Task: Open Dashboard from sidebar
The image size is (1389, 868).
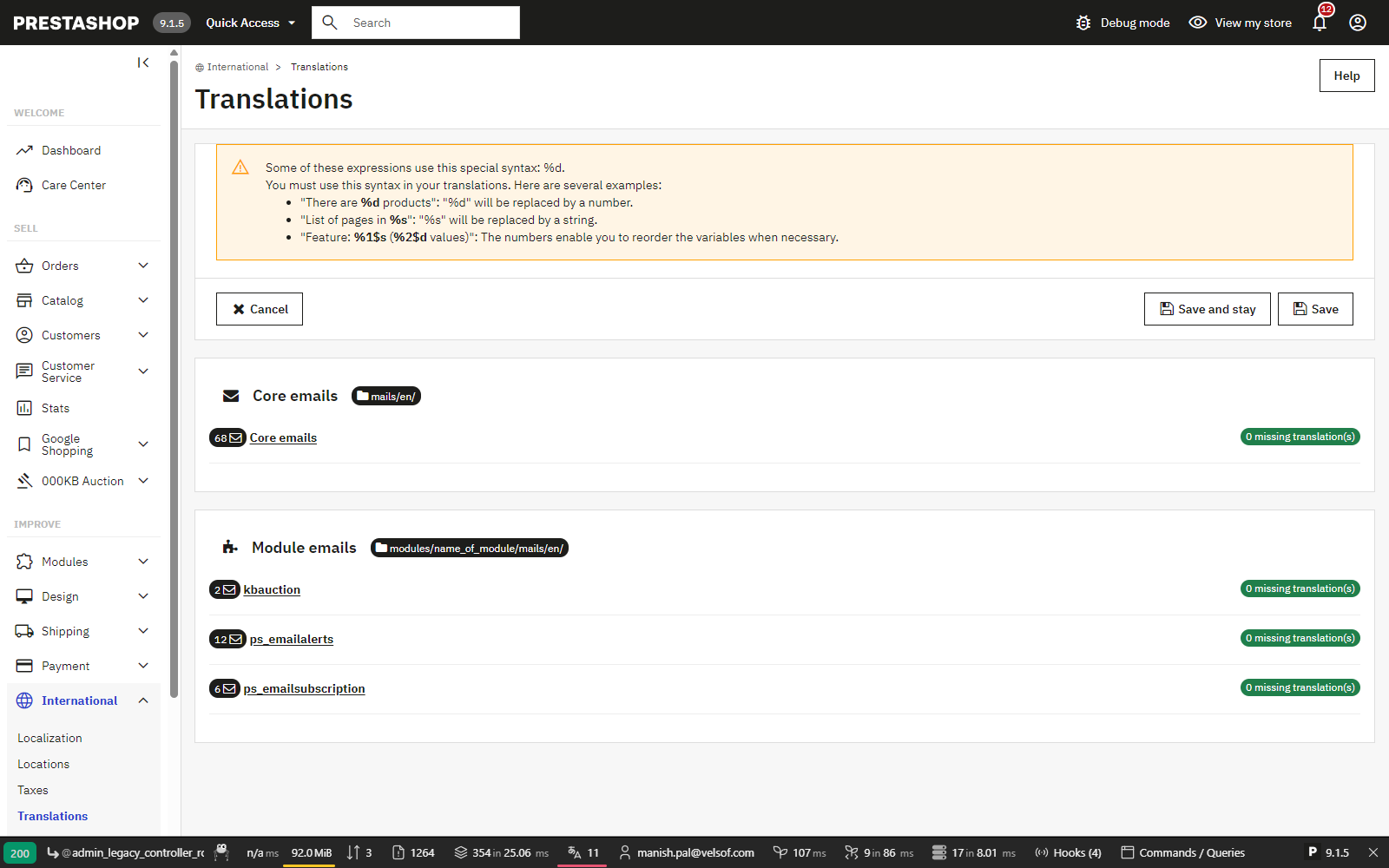Action: coord(71,150)
